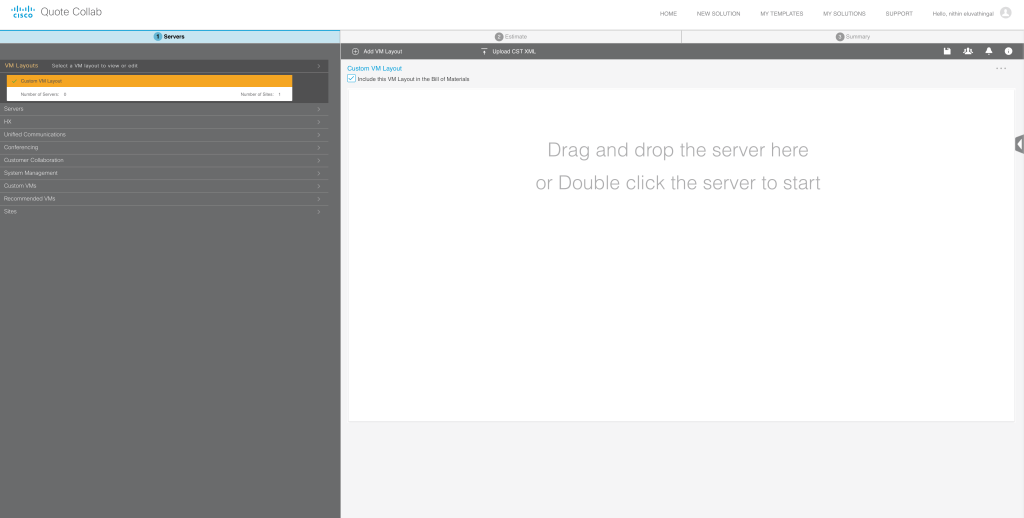Switch to the Summary step tab
The image size is (1024, 518).
[853, 37]
